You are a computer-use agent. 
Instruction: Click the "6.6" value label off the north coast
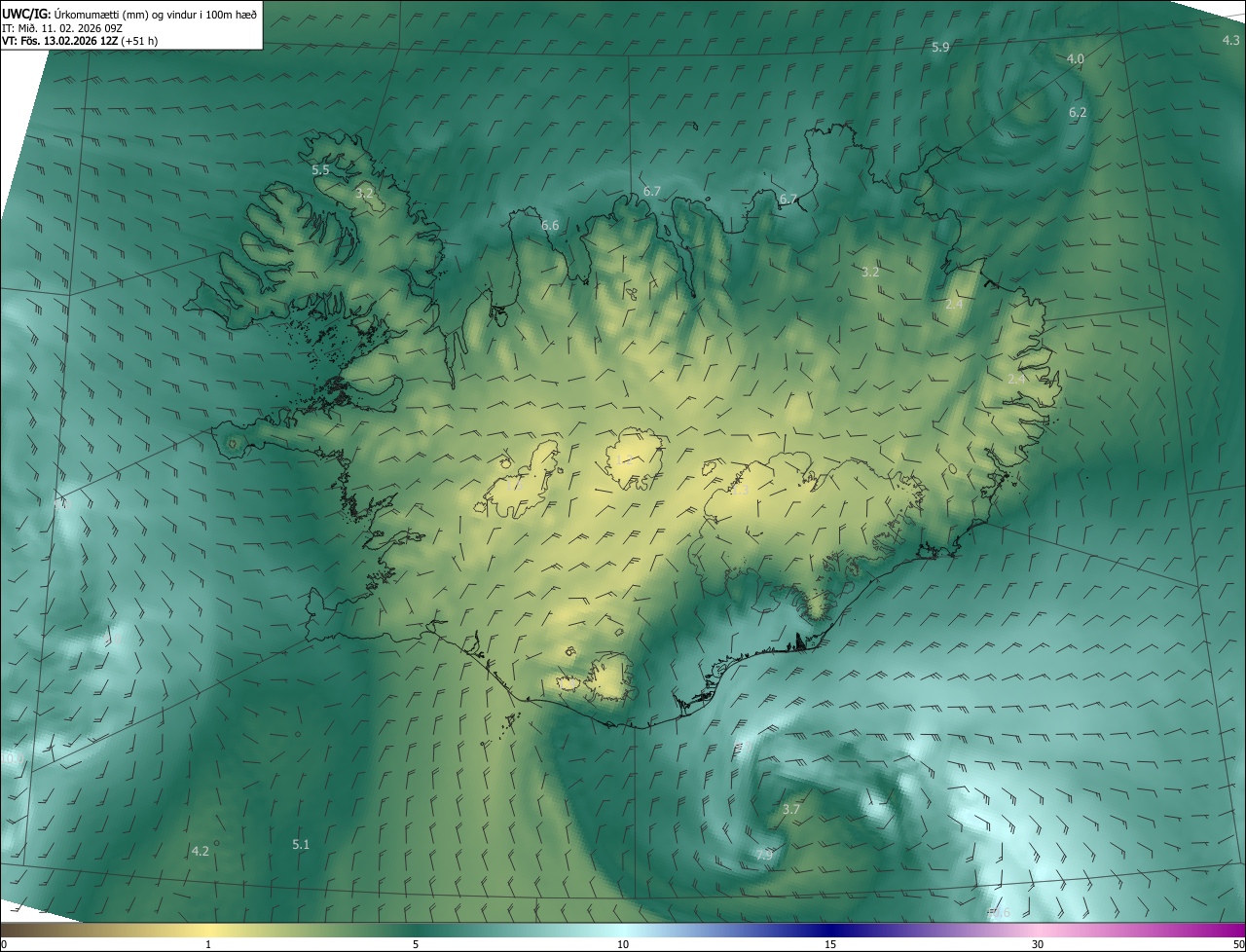(x=550, y=225)
